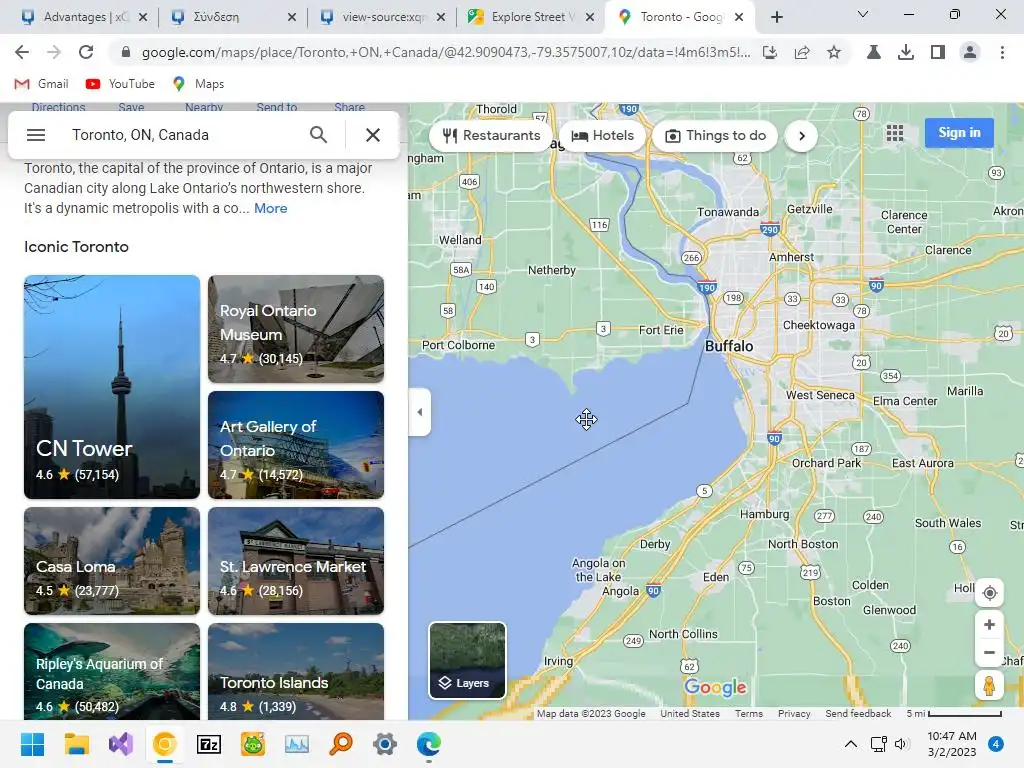This screenshot has width=1024, height=768.
Task: Reload the page
Action: (x=86, y=52)
